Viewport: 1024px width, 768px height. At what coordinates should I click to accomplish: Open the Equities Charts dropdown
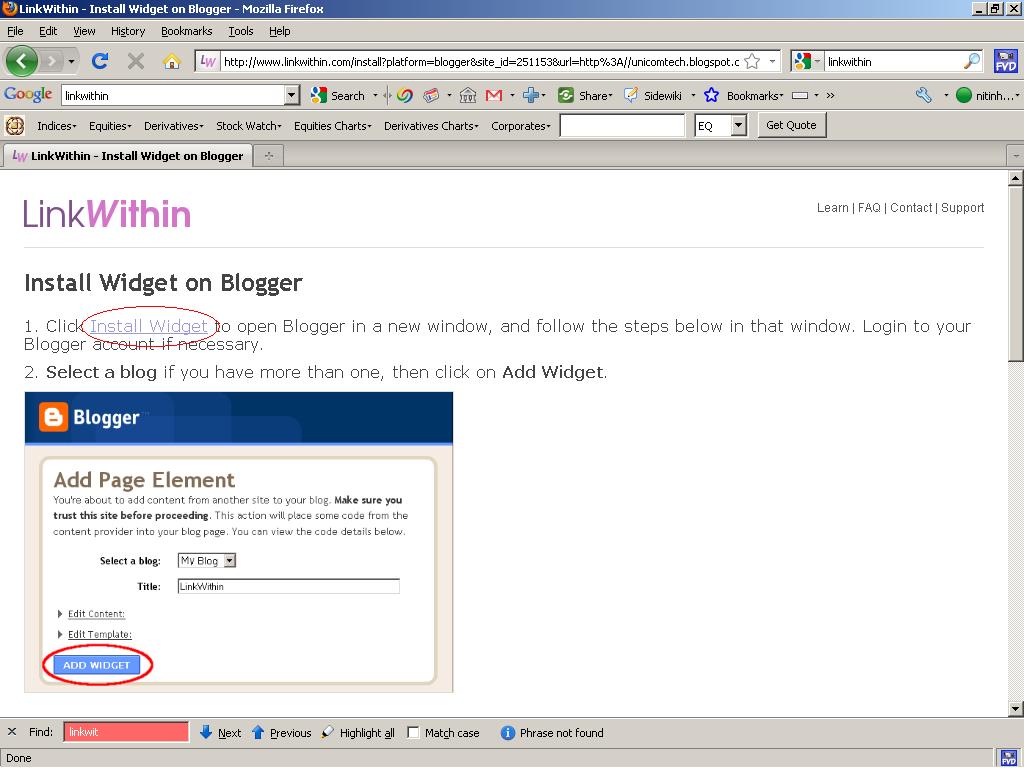click(332, 126)
